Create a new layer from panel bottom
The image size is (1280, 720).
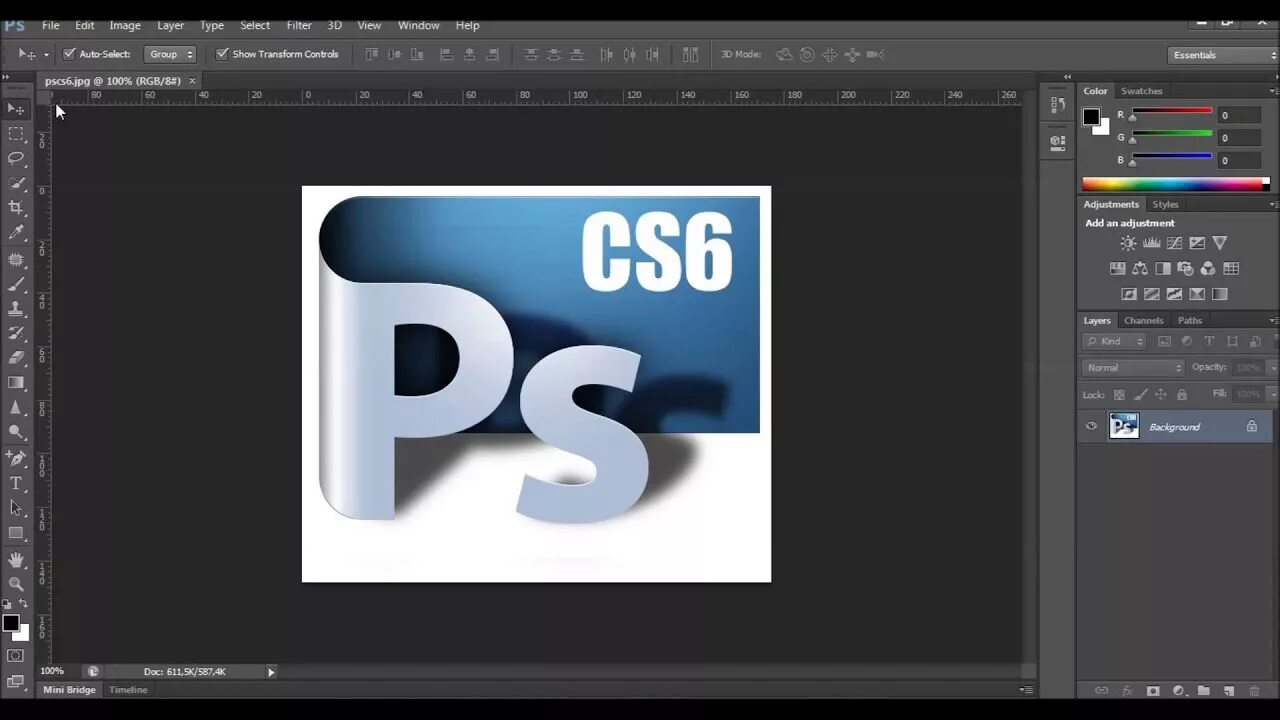pos(1229,691)
